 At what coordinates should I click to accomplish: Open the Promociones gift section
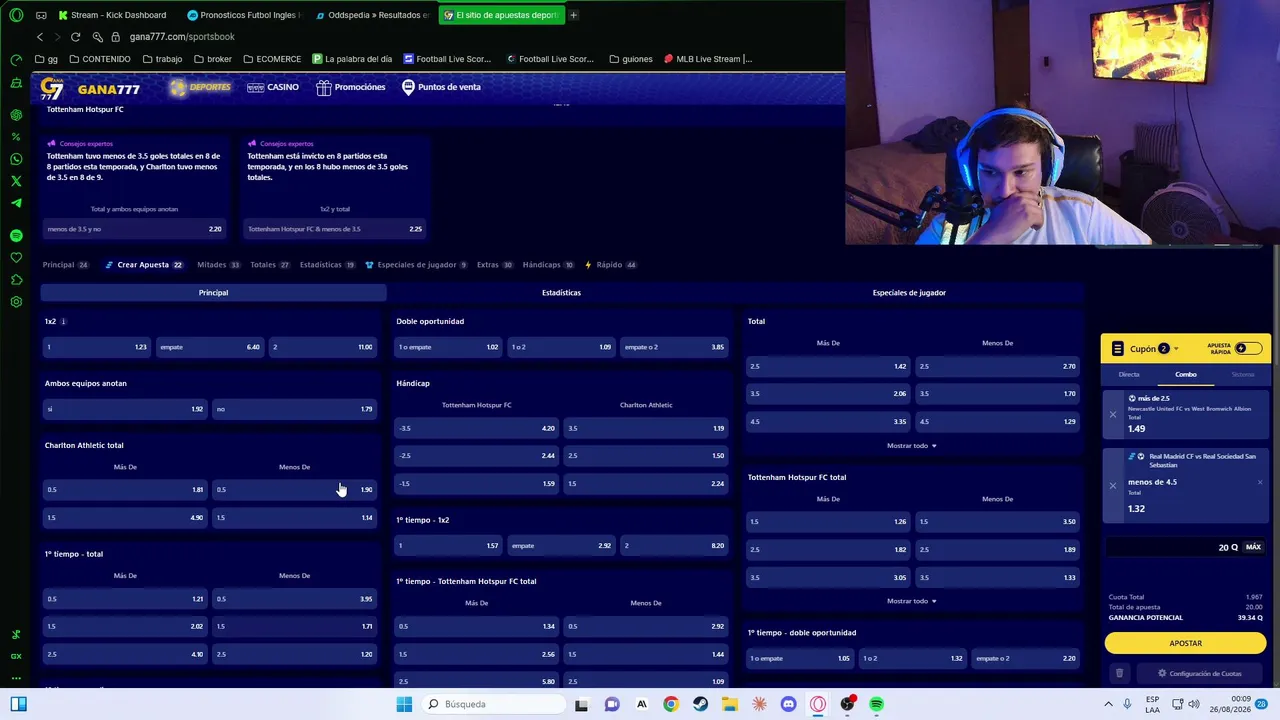pos(351,87)
